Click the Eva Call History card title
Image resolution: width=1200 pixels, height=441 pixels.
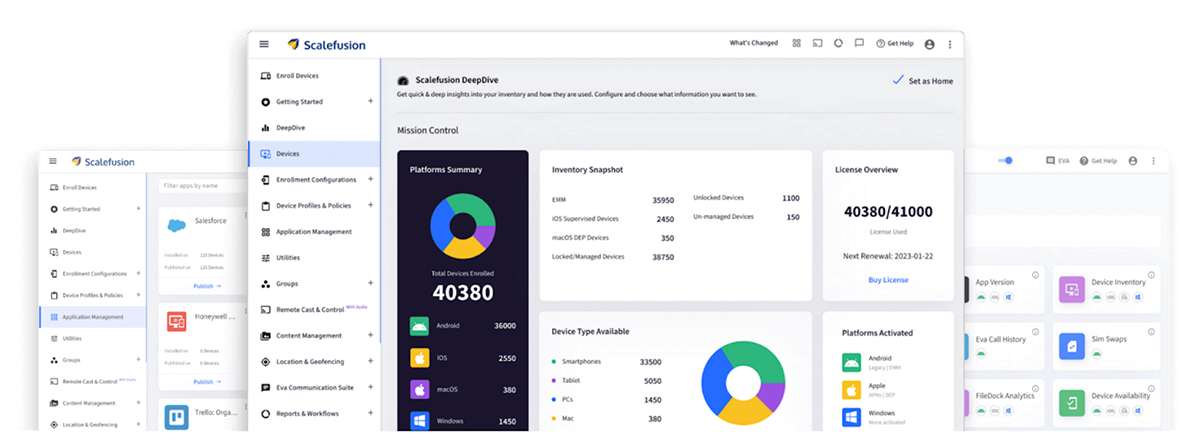[1000, 339]
